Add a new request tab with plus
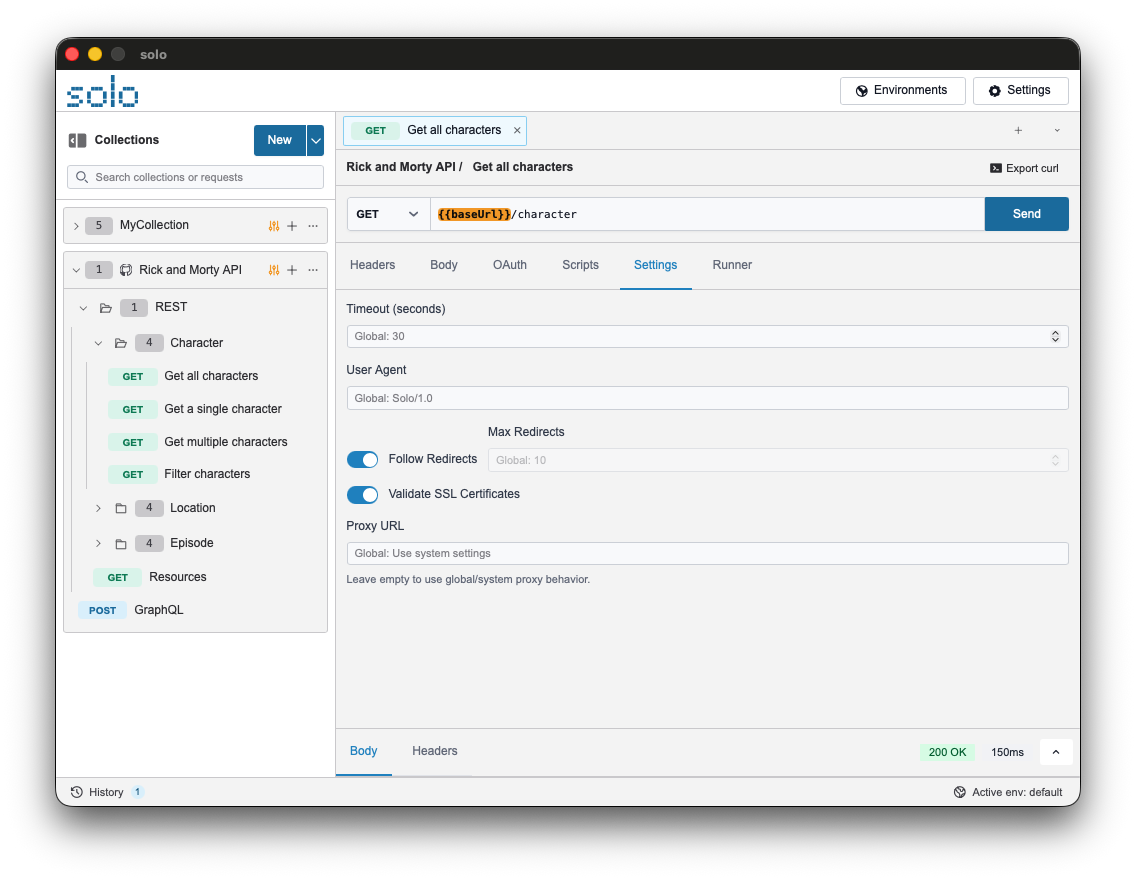Image resolution: width=1136 pixels, height=880 pixels. pyautogui.click(x=1018, y=130)
